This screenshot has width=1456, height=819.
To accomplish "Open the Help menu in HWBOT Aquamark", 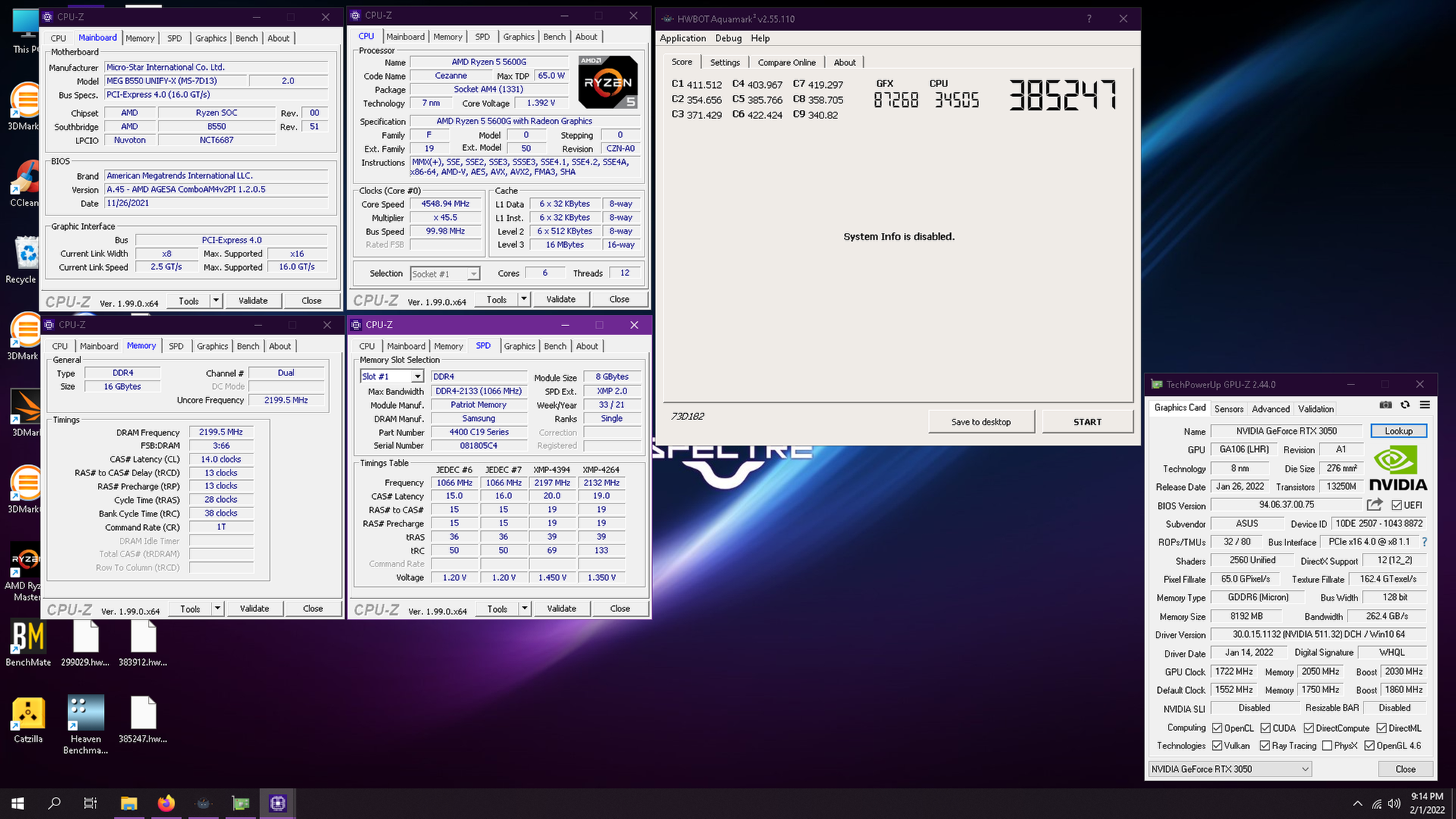I will (x=760, y=38).
